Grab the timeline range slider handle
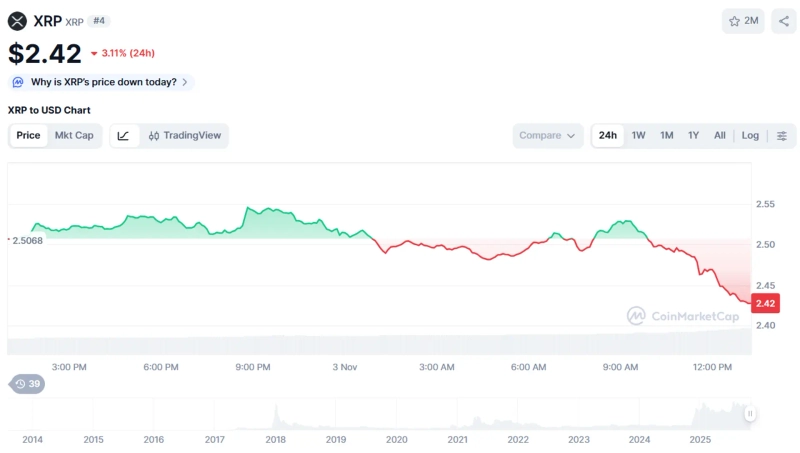 click(749, 413)
